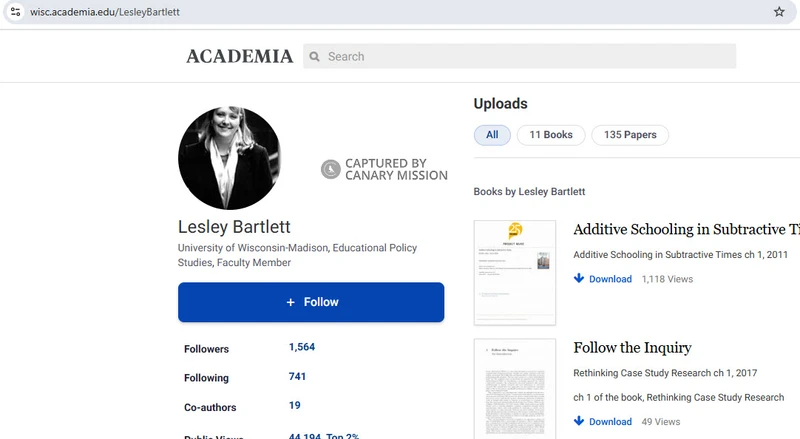Follow Lesley Bartlett with the blue button
Viewport: 800px width, 439px height.
pyautogui.click(x=311, y=302)
